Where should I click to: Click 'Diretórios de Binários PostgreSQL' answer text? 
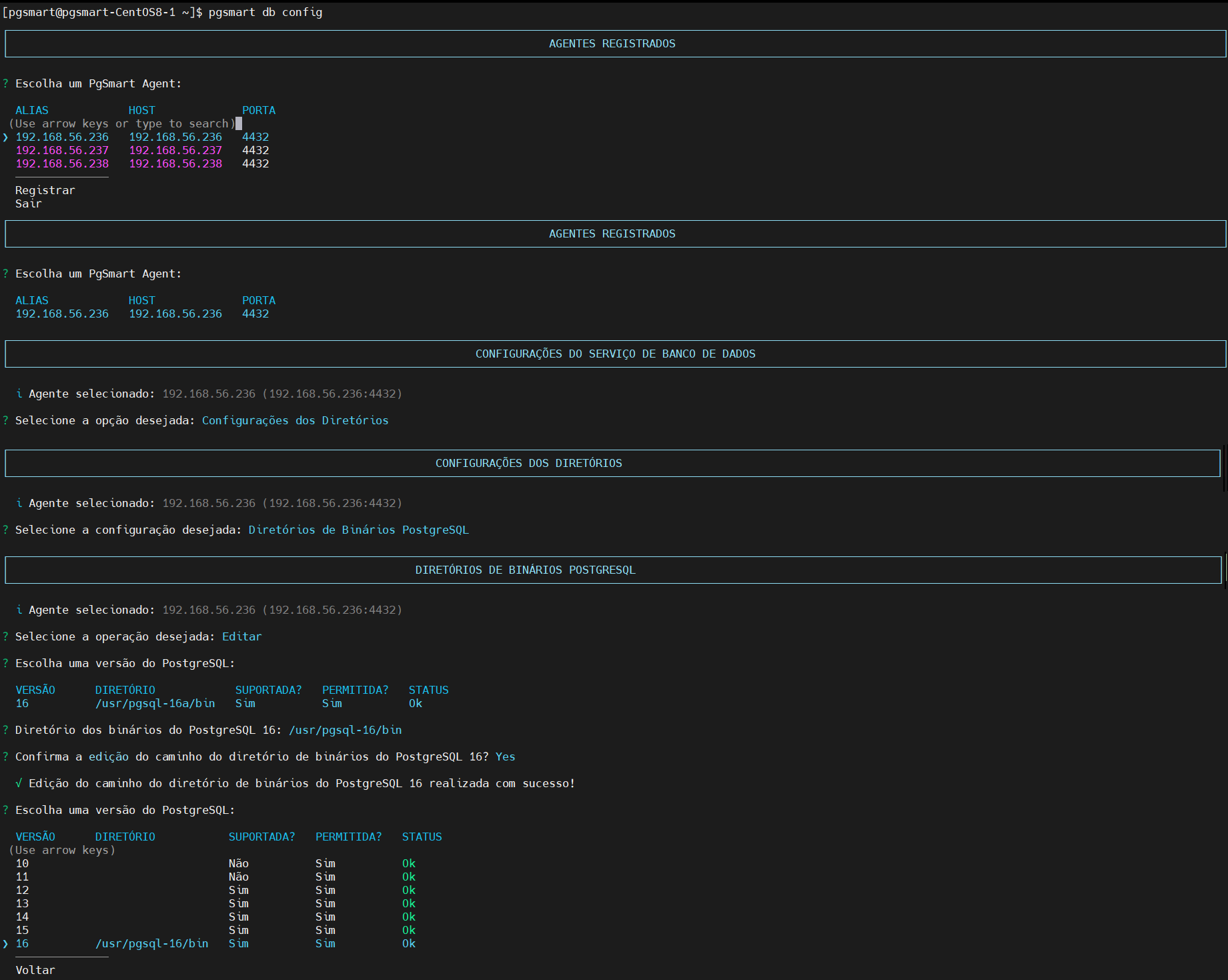[x=359, y=530]
